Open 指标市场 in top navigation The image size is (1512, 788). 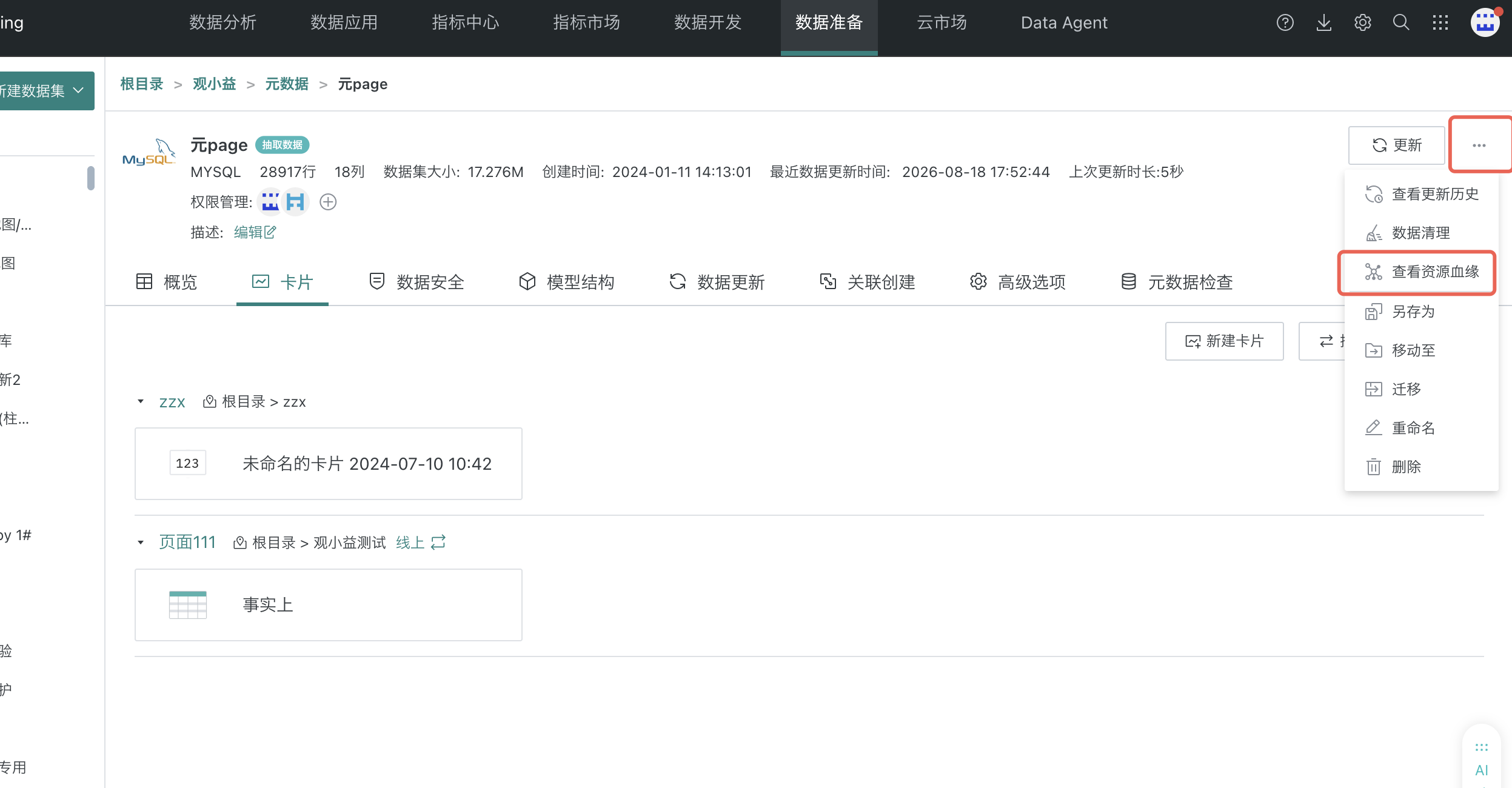(x=587, y=23)
